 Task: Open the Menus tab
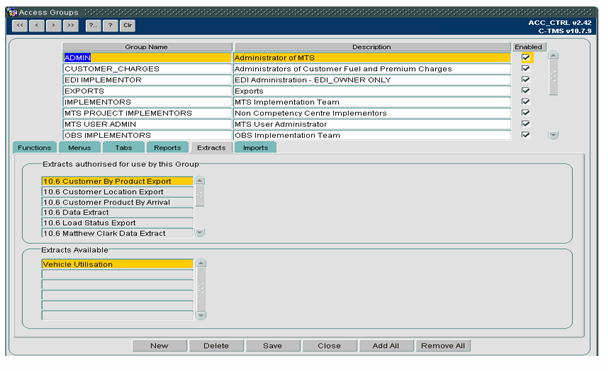tap(79, 148)
